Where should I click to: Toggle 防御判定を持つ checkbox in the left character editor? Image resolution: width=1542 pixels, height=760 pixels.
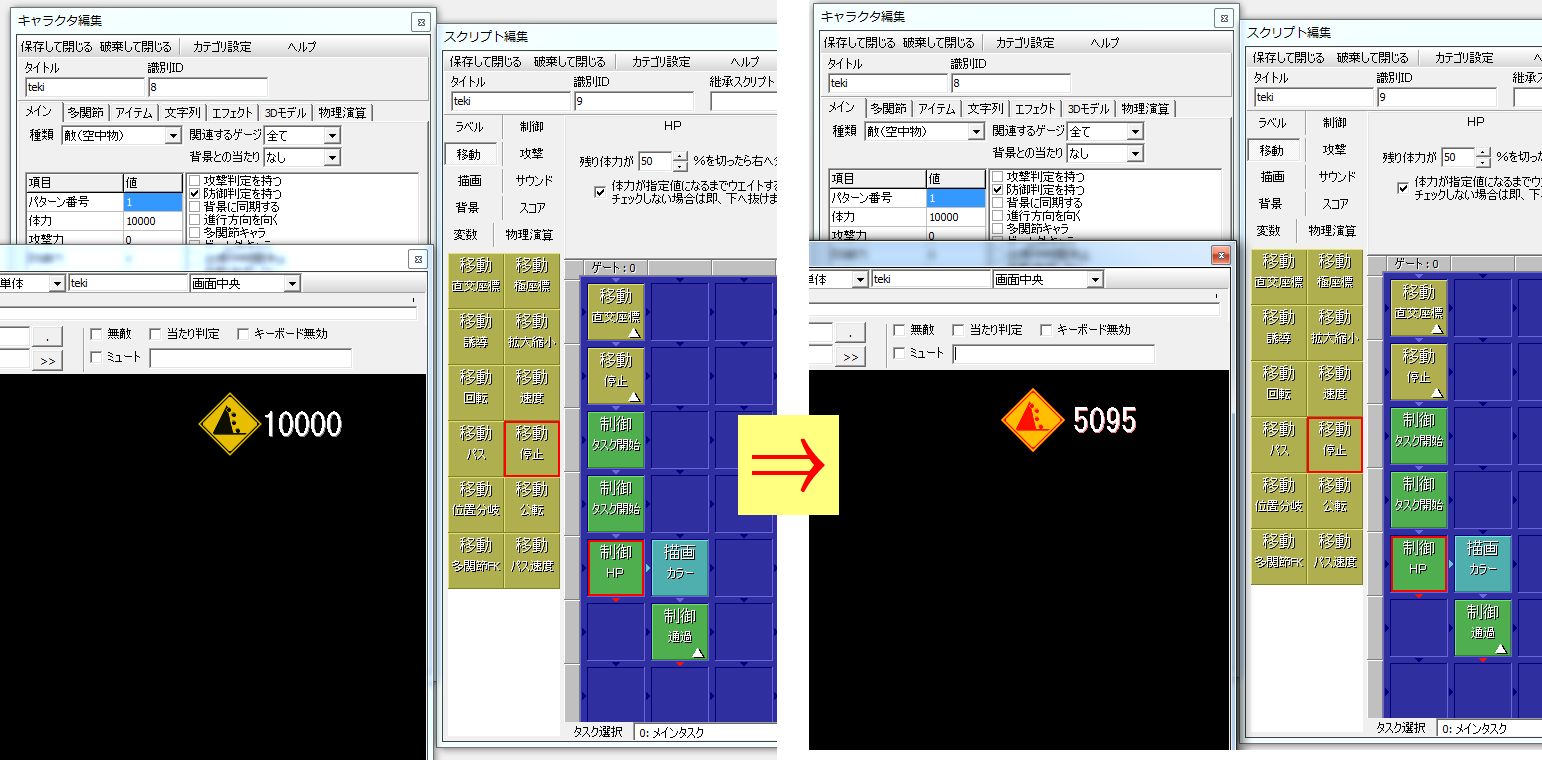tap(195, 193)
